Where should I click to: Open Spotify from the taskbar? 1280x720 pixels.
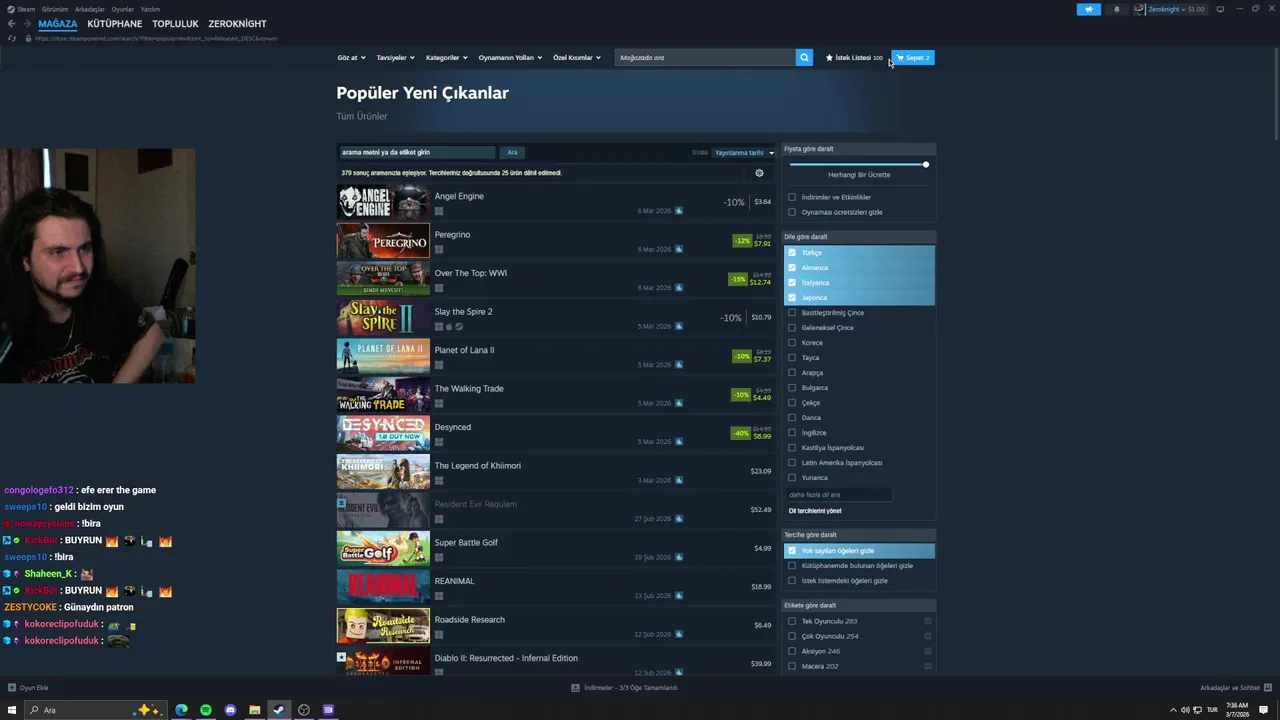pyautogui.click(x=206, y=710)
